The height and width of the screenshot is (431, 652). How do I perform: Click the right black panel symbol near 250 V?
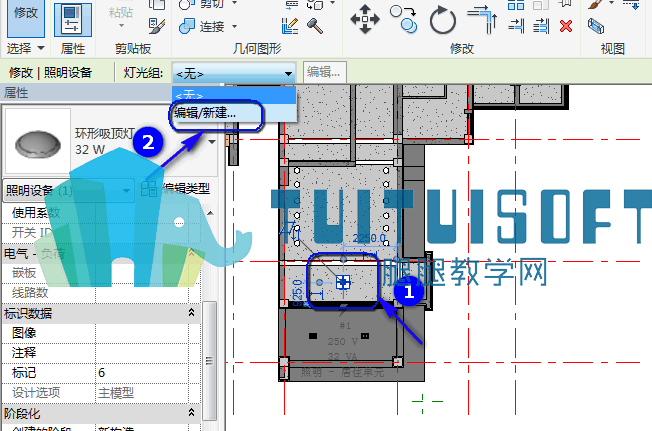[365, 336]
